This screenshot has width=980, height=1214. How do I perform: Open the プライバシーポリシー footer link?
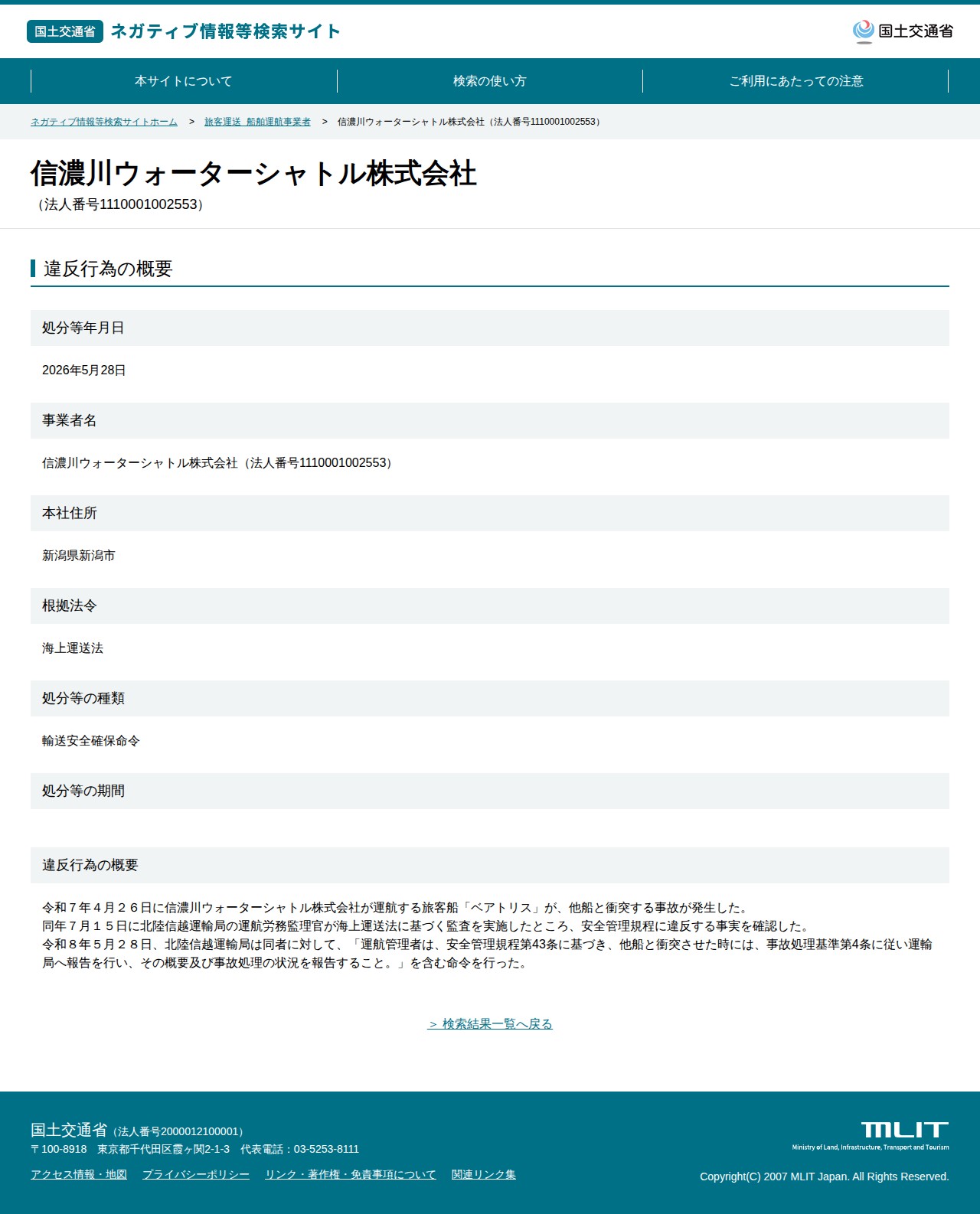(196, 1174)
